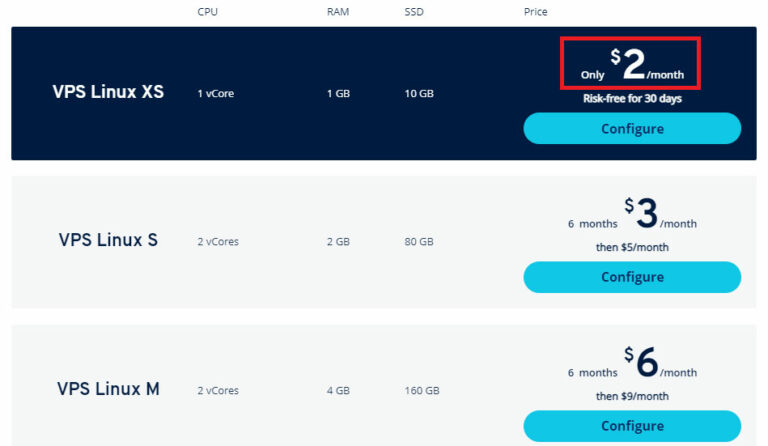Select the VPS Linux XS plan name
Image resolution: width=768 pixels, height=446 pixels.
click(x=108, y=92)
